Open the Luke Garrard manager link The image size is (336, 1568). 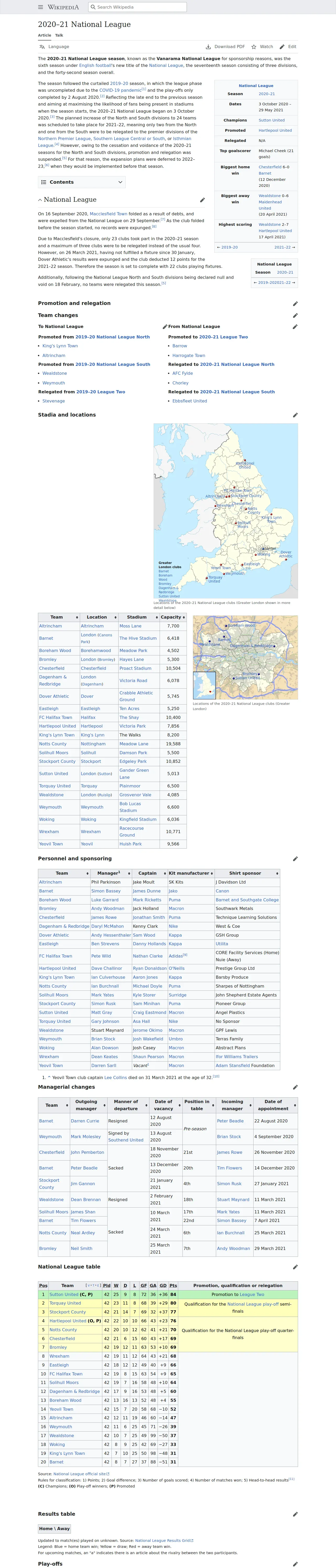tap(105, 900)
